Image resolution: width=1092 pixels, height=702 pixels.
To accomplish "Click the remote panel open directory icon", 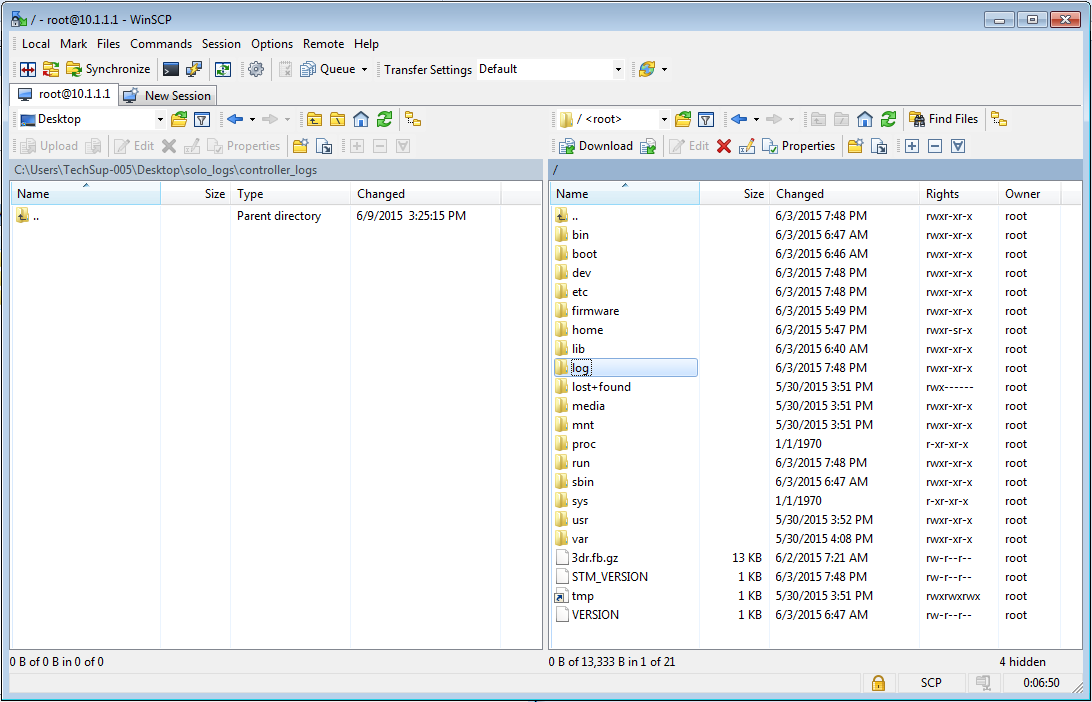I will tap(683, 120).
